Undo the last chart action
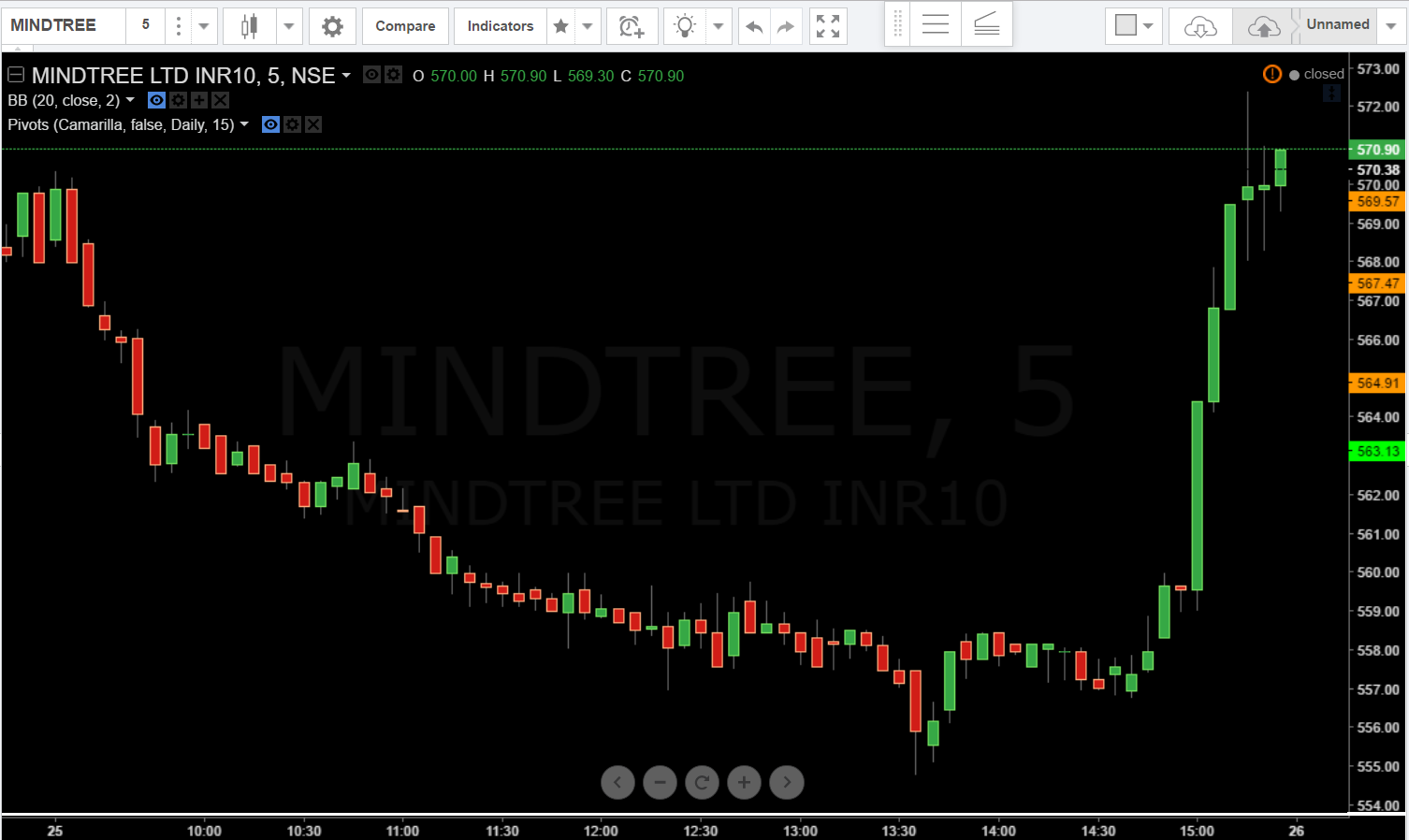Image resolution: width=1409 pixels, height=840 pixels. [x=754, y=26]
